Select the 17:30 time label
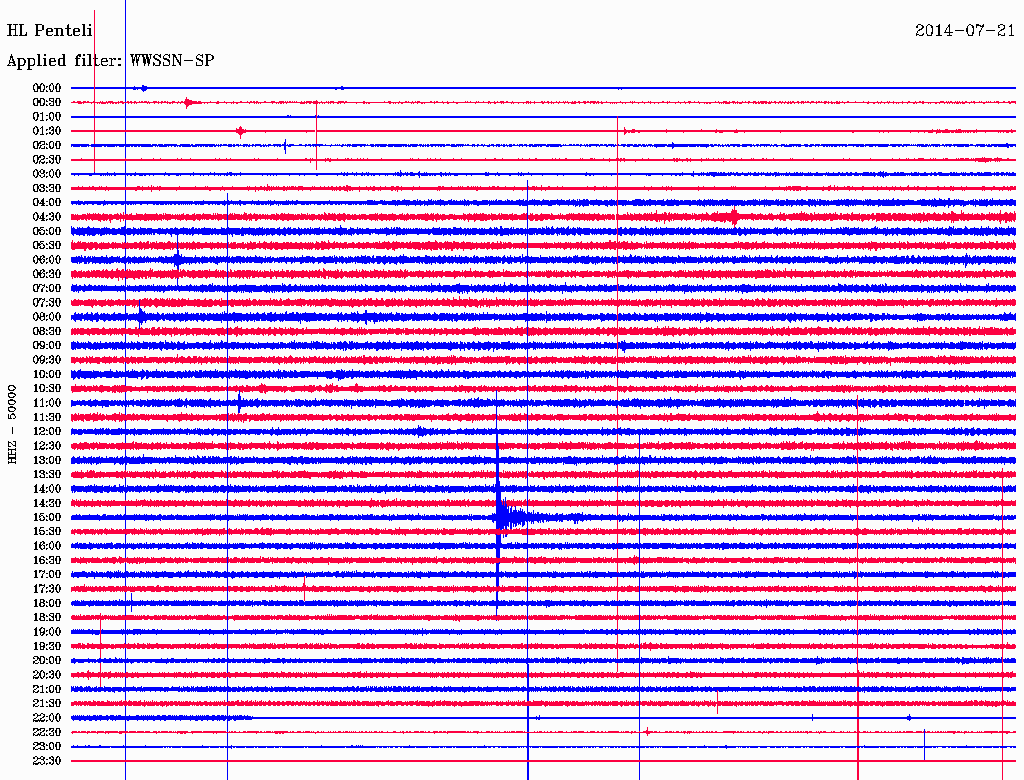The width and height of the screenshot is (1024, 780). pos(46,589)
